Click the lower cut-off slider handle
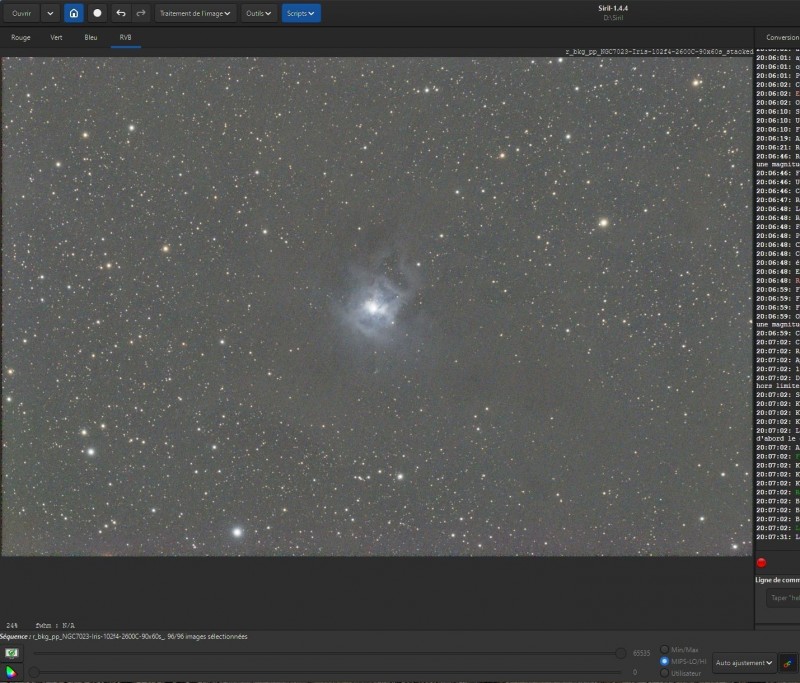 34,672
